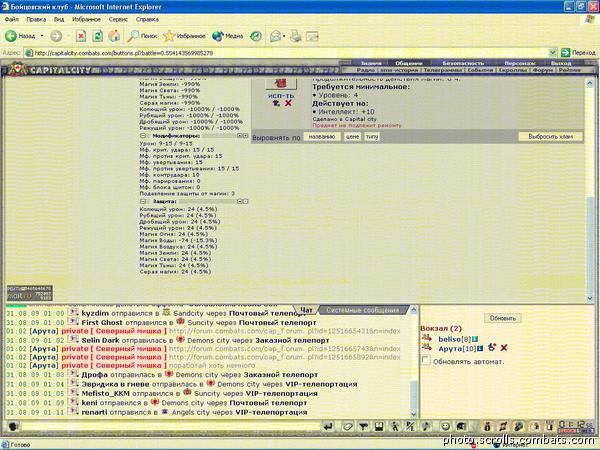Image resolution: width=600 pixels, height=450 pixels.
Task: Open the Безопасность game menu
Action: (x=463, y=63)
